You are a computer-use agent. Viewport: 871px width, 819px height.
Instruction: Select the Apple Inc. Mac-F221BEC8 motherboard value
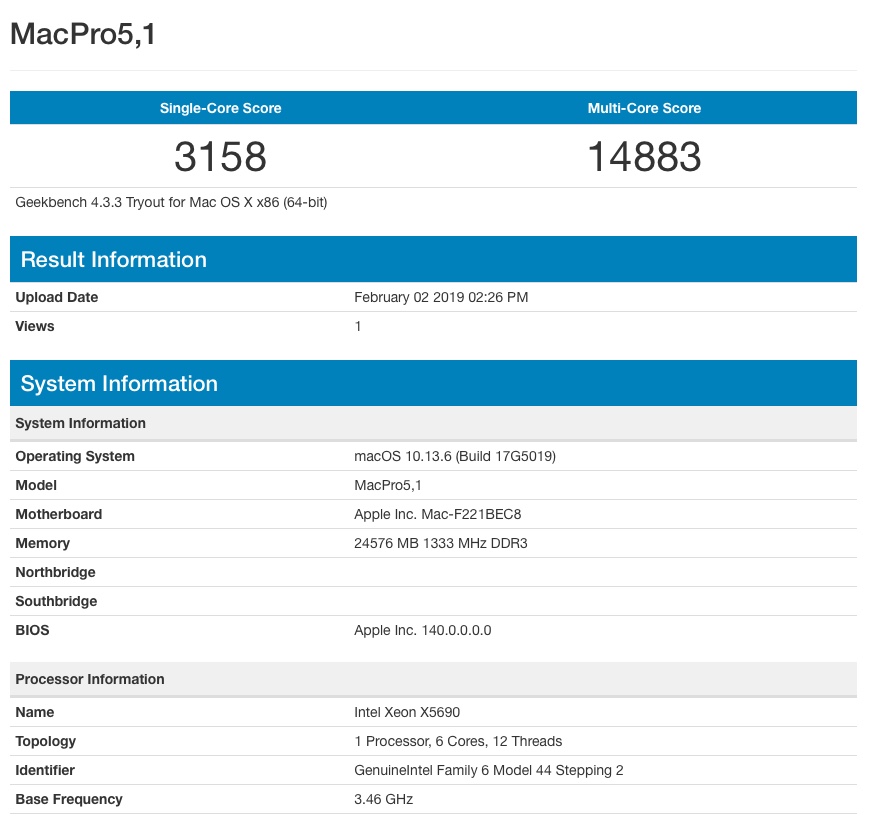[438, 514]
